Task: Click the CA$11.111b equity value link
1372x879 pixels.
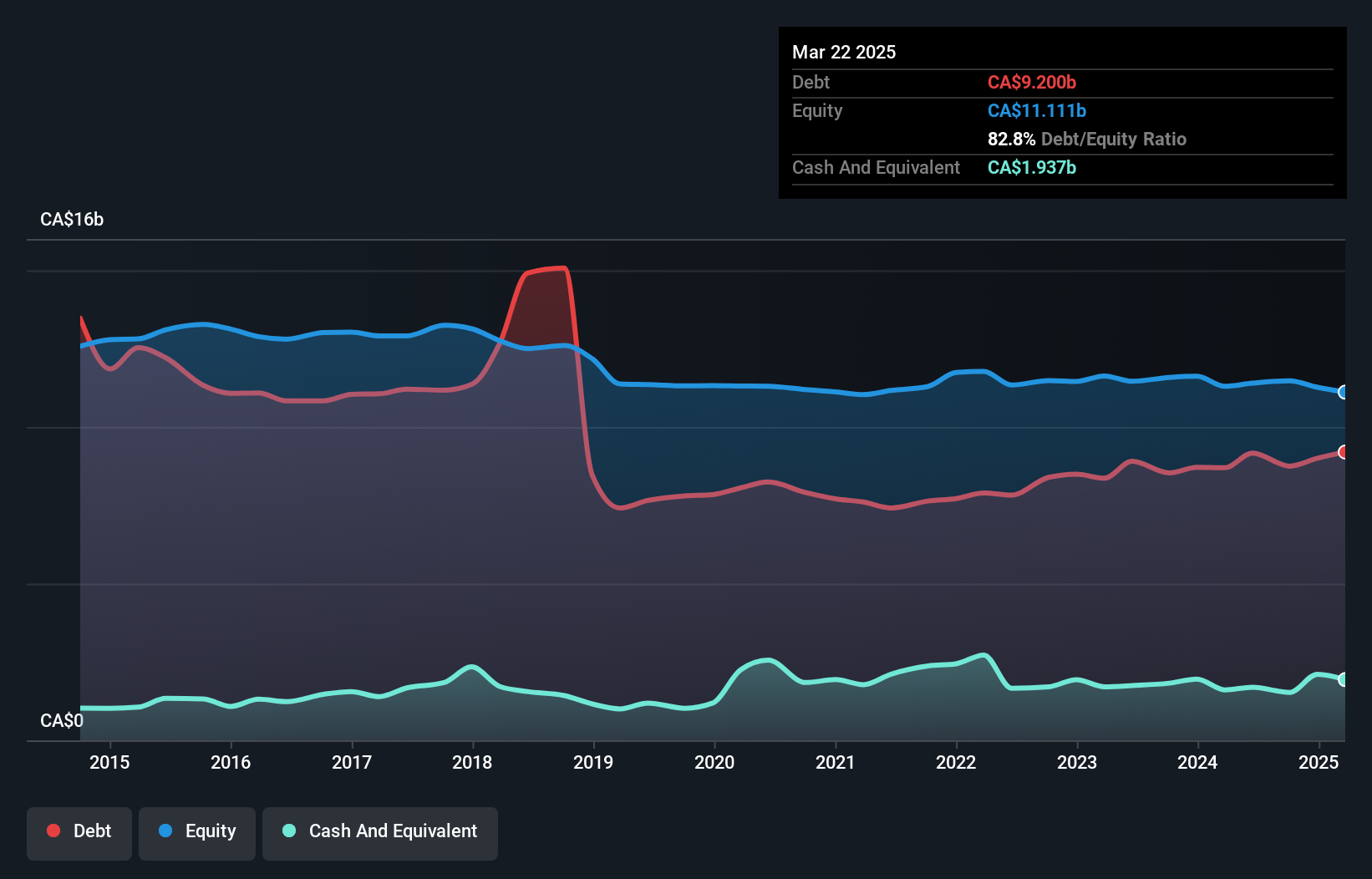Action: pos(1036,110)
